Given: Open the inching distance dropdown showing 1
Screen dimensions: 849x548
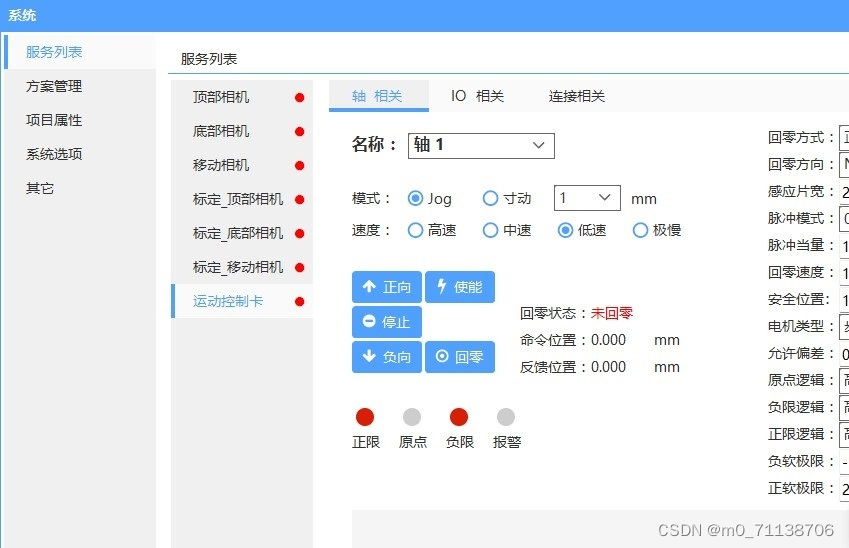Looking at the screenshot, I should (x=587, y=198).
